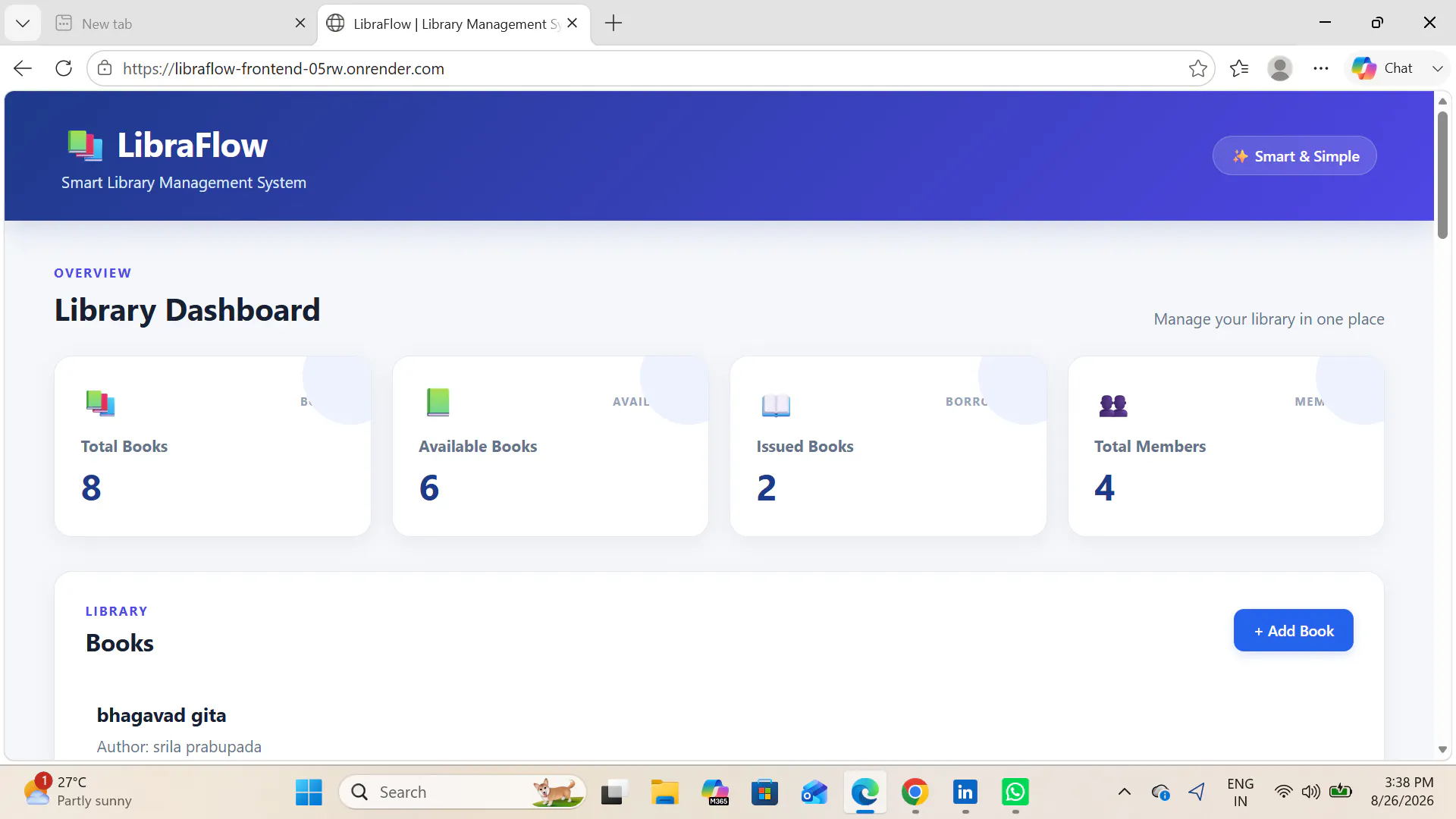This screenshot has height=819, width=1456.
Task: Click the address bar URL field
Action: click(x=652, y=68)
